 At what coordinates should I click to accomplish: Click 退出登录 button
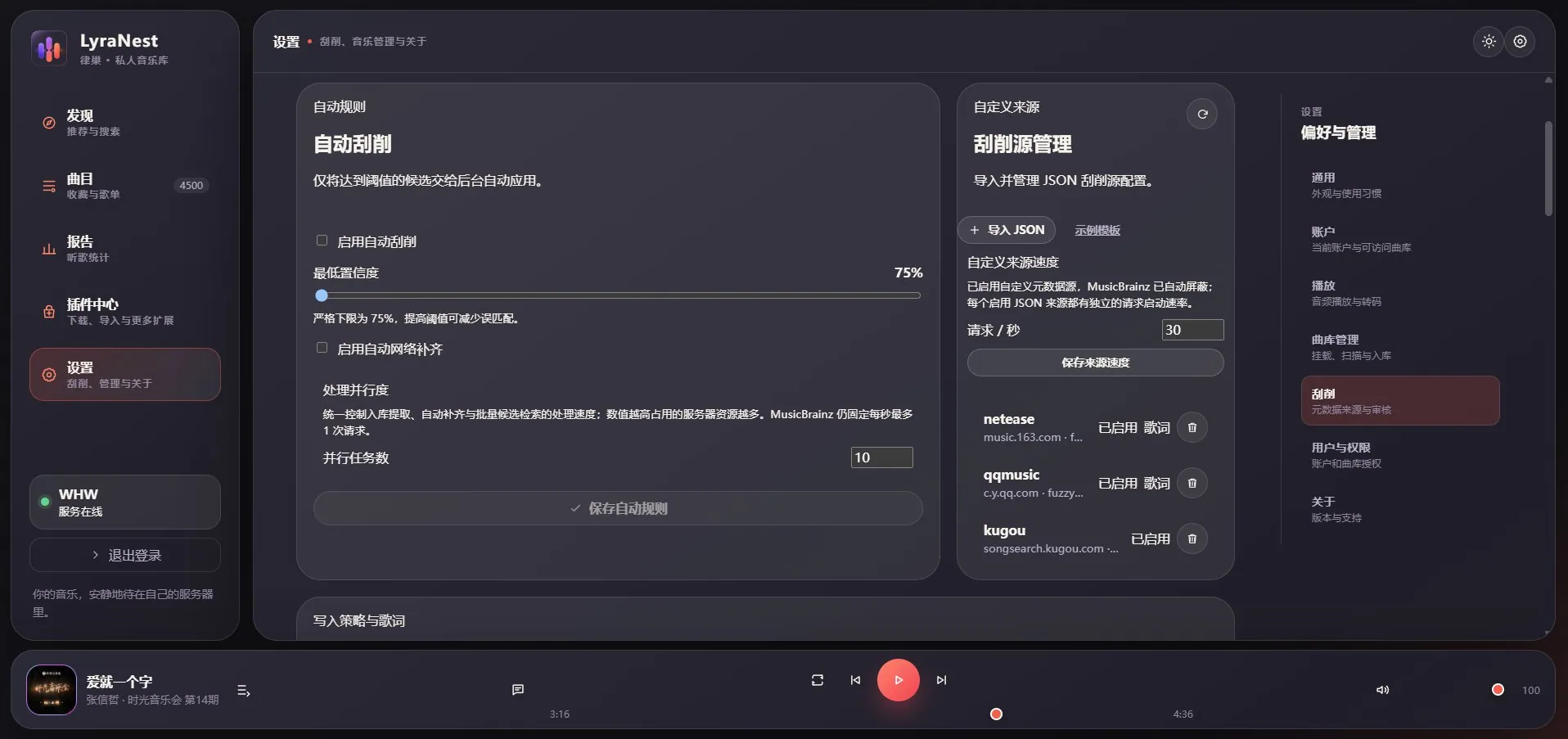point(125,555)
